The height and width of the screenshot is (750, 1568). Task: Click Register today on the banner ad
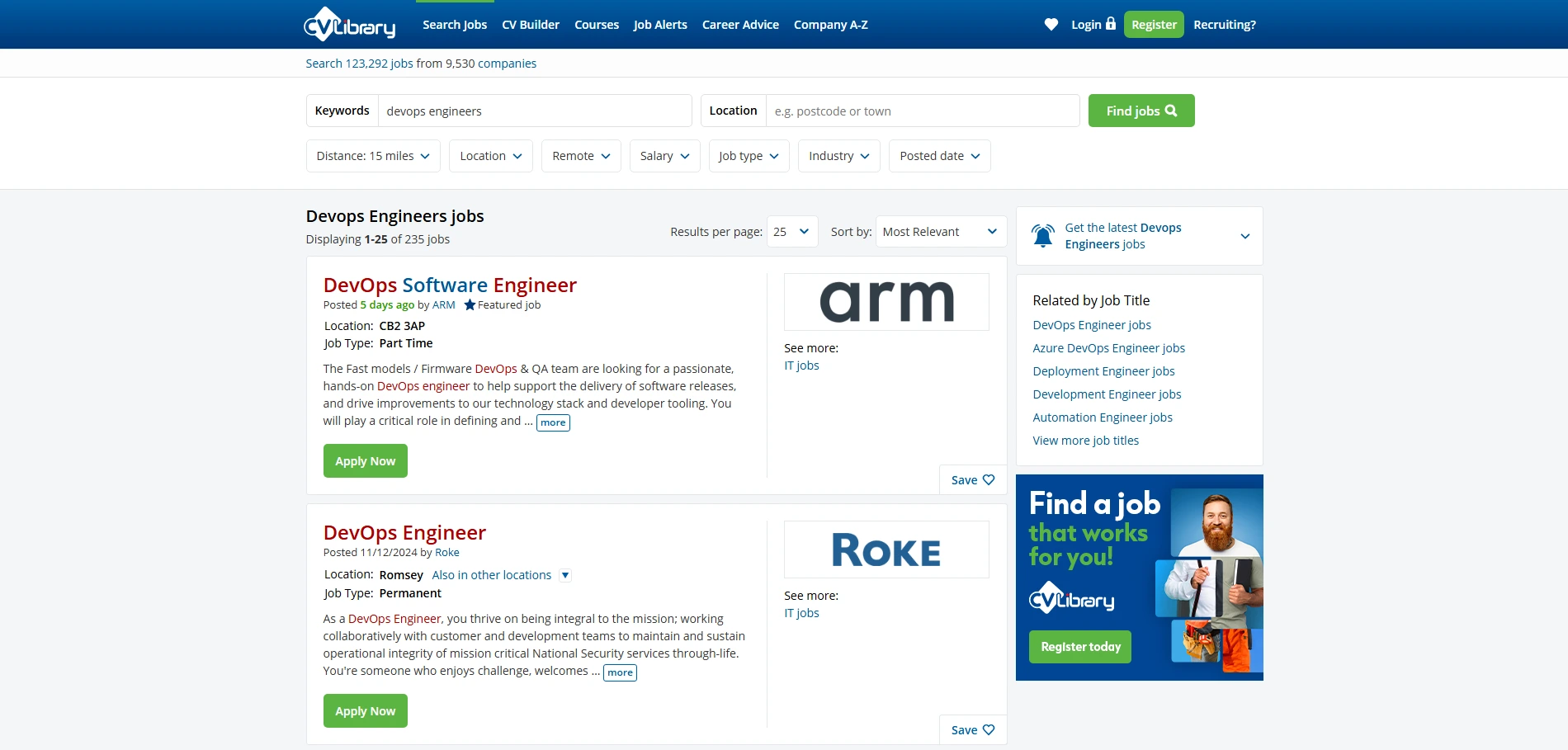tap(1080, 647)
